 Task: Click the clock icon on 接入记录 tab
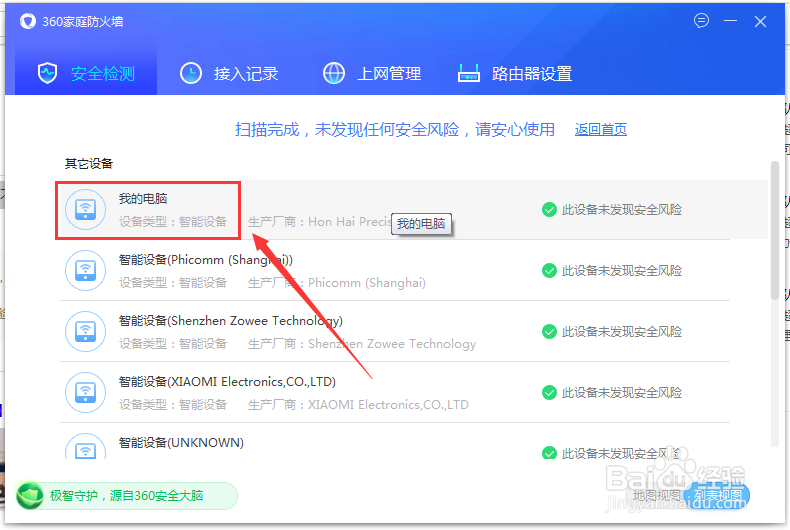pos(191,74)
